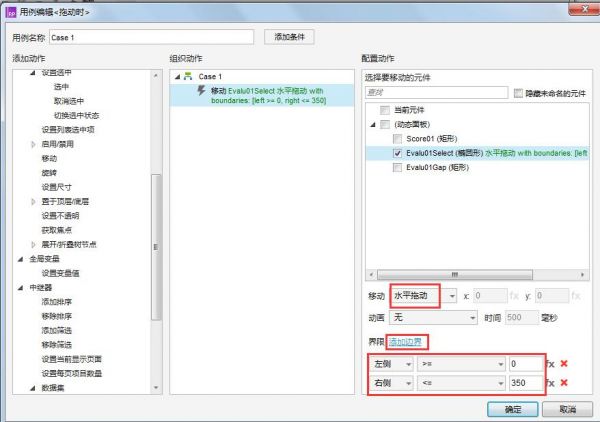The image size is (600, 422).
Task: Remove the 右侧 boundary using the red X
Action: [565, 383]
